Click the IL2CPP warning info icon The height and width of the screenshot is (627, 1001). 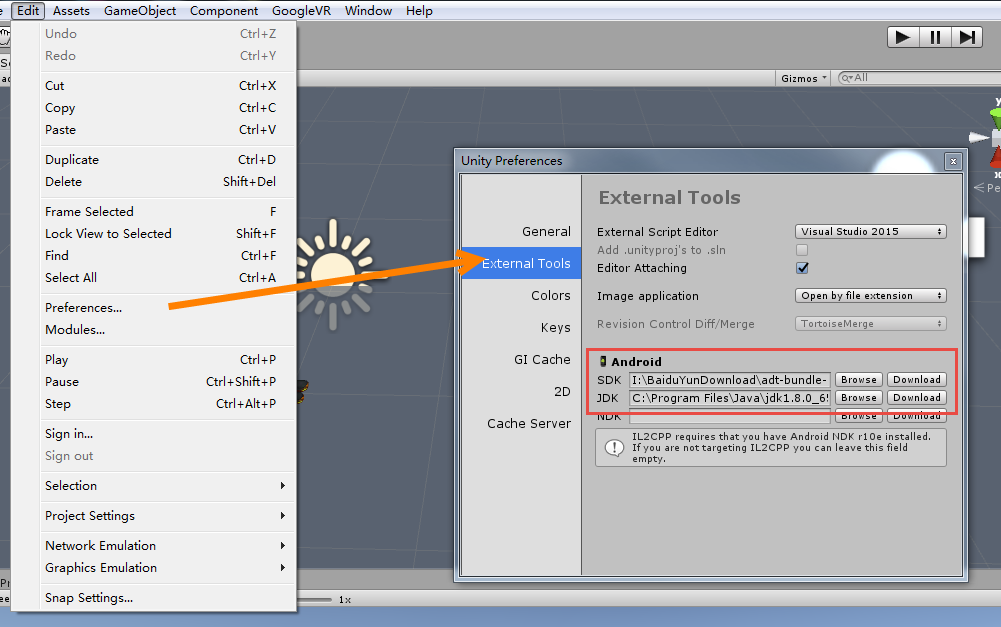tap(614, 448)
